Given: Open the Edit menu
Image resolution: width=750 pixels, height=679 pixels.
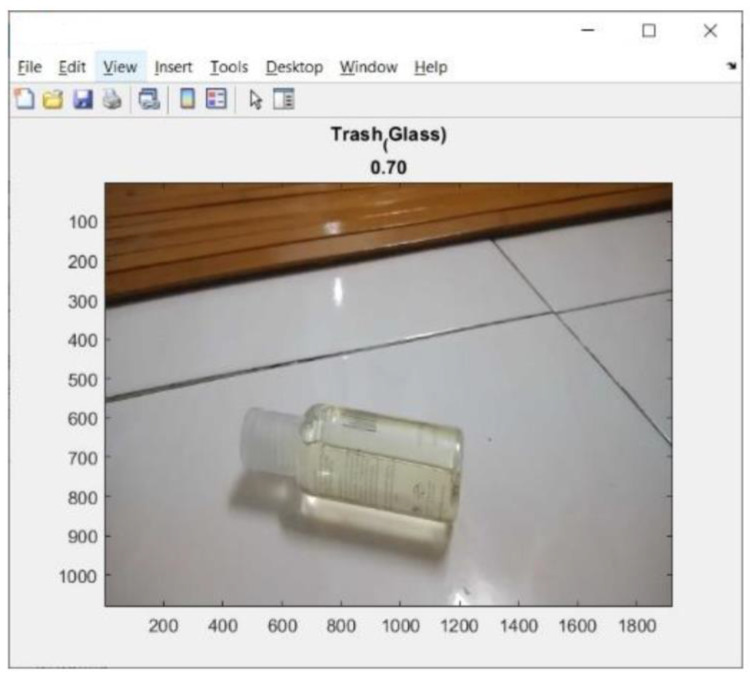Looking at the screenshot, I should [x=72, y=67].
